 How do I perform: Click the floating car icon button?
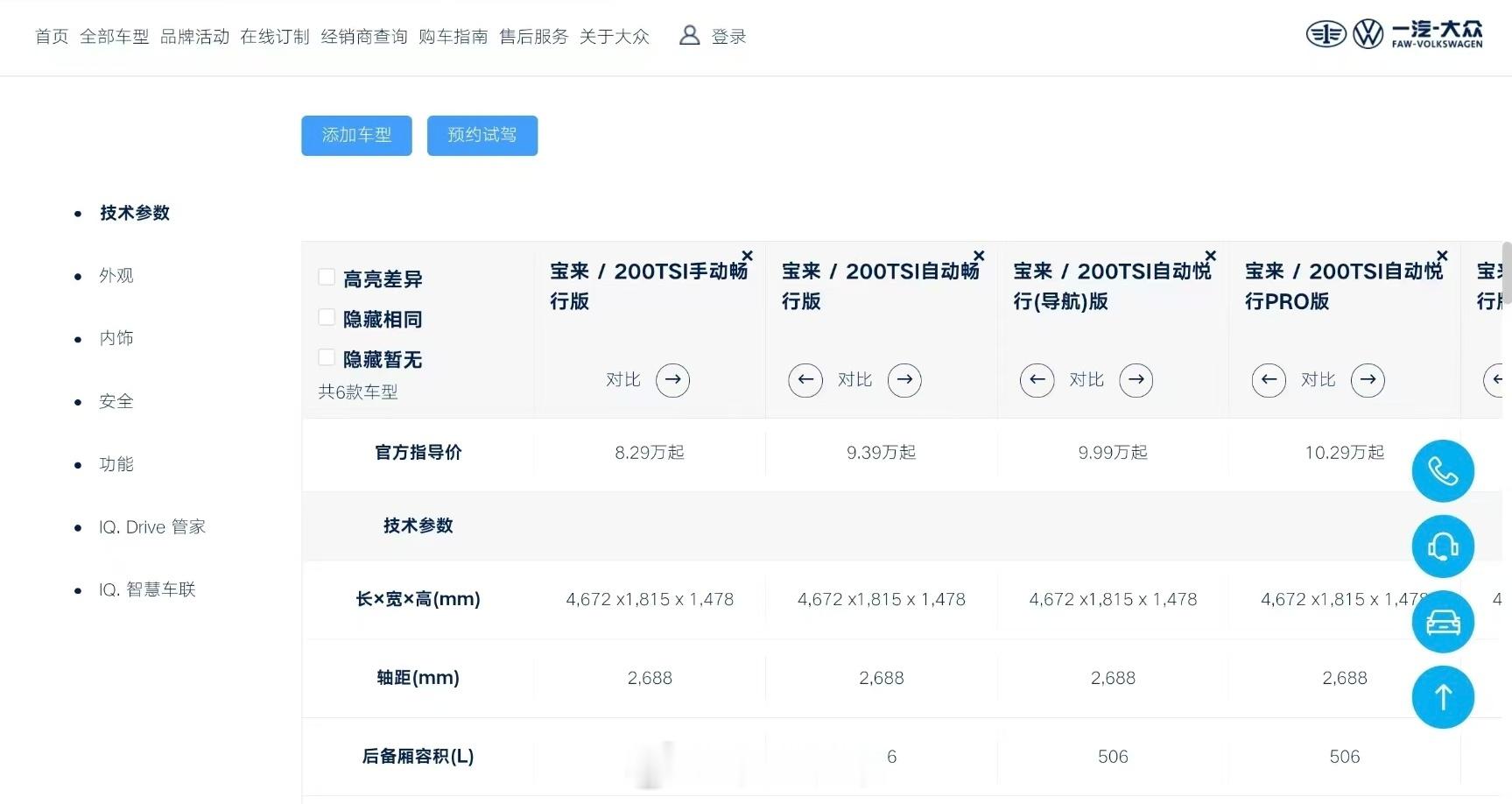click(1443, 622)
